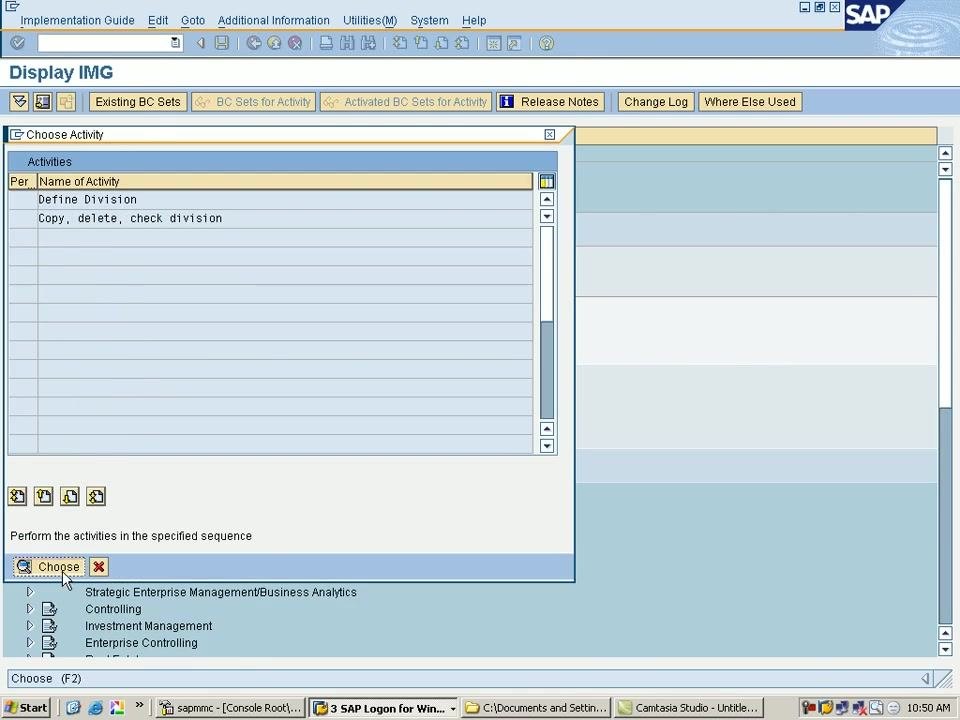The height and width of the screenshot is (720, 960).
Task: Click the Windows Start button
Action: pyautogui.click(x=26, y=708)
